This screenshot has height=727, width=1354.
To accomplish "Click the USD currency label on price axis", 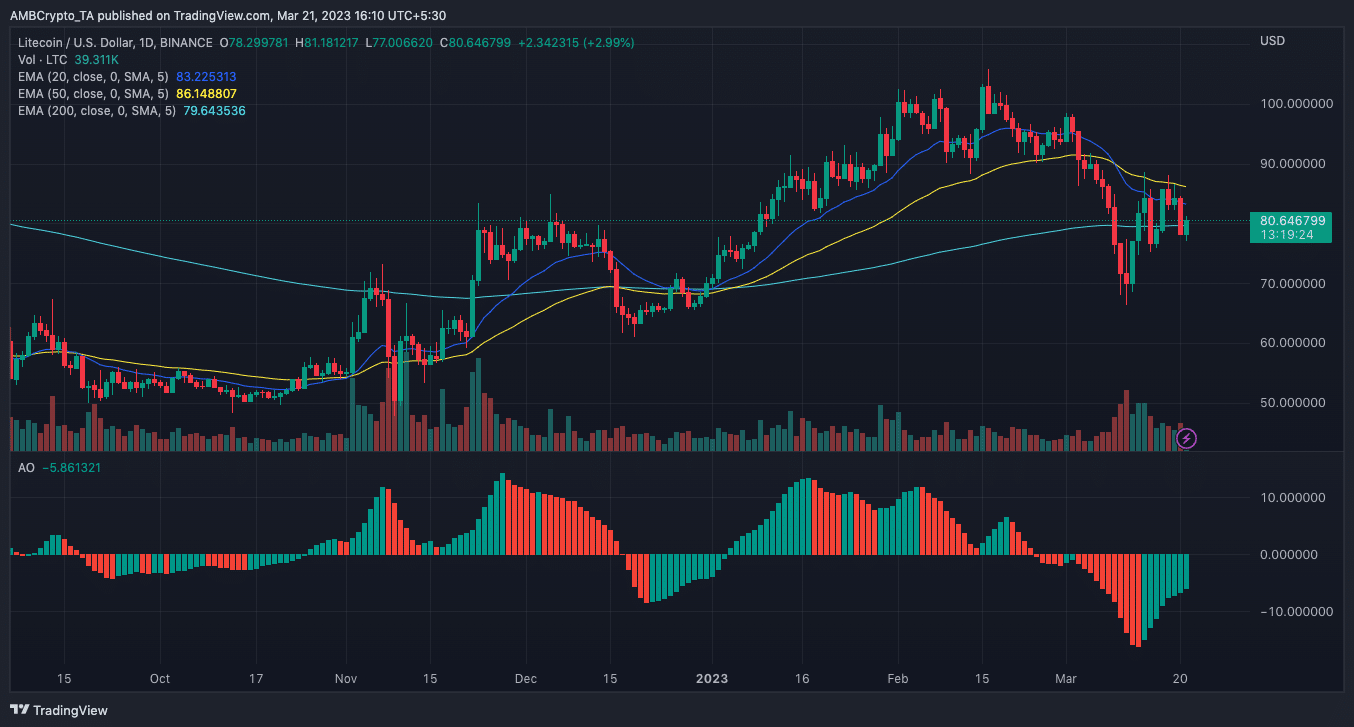I will point(1272,41).
